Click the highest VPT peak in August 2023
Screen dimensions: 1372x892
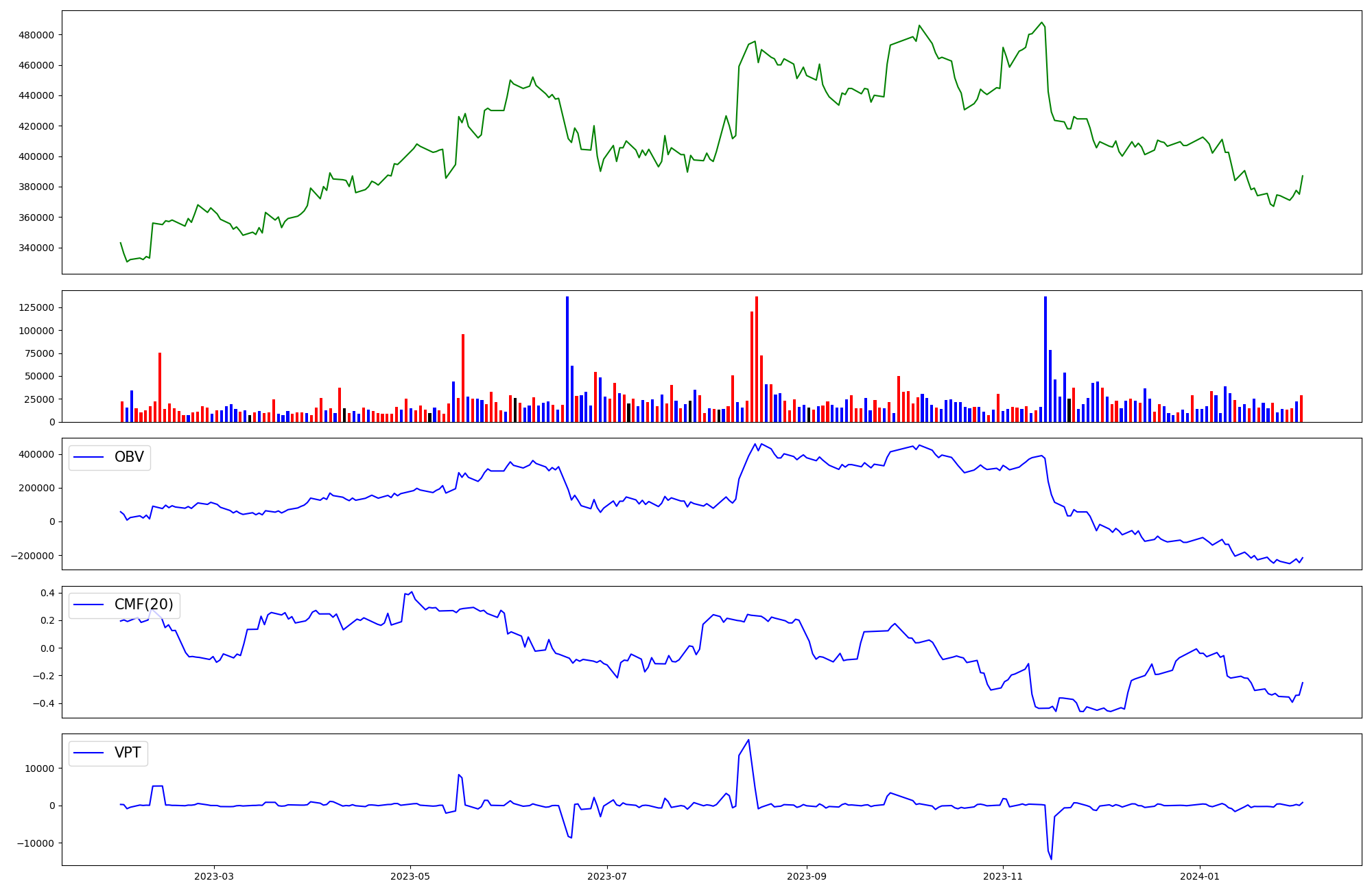point(748,740)
